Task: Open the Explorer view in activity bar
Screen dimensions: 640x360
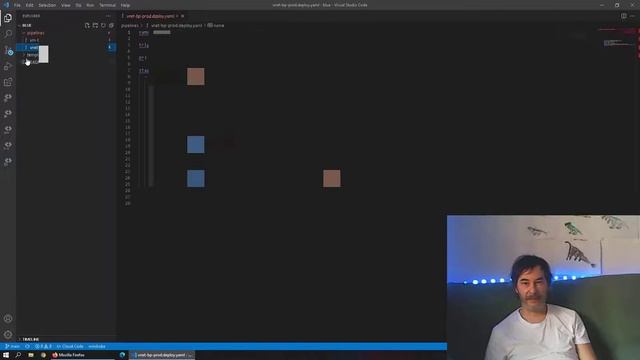Action: [x=8, y=18]
